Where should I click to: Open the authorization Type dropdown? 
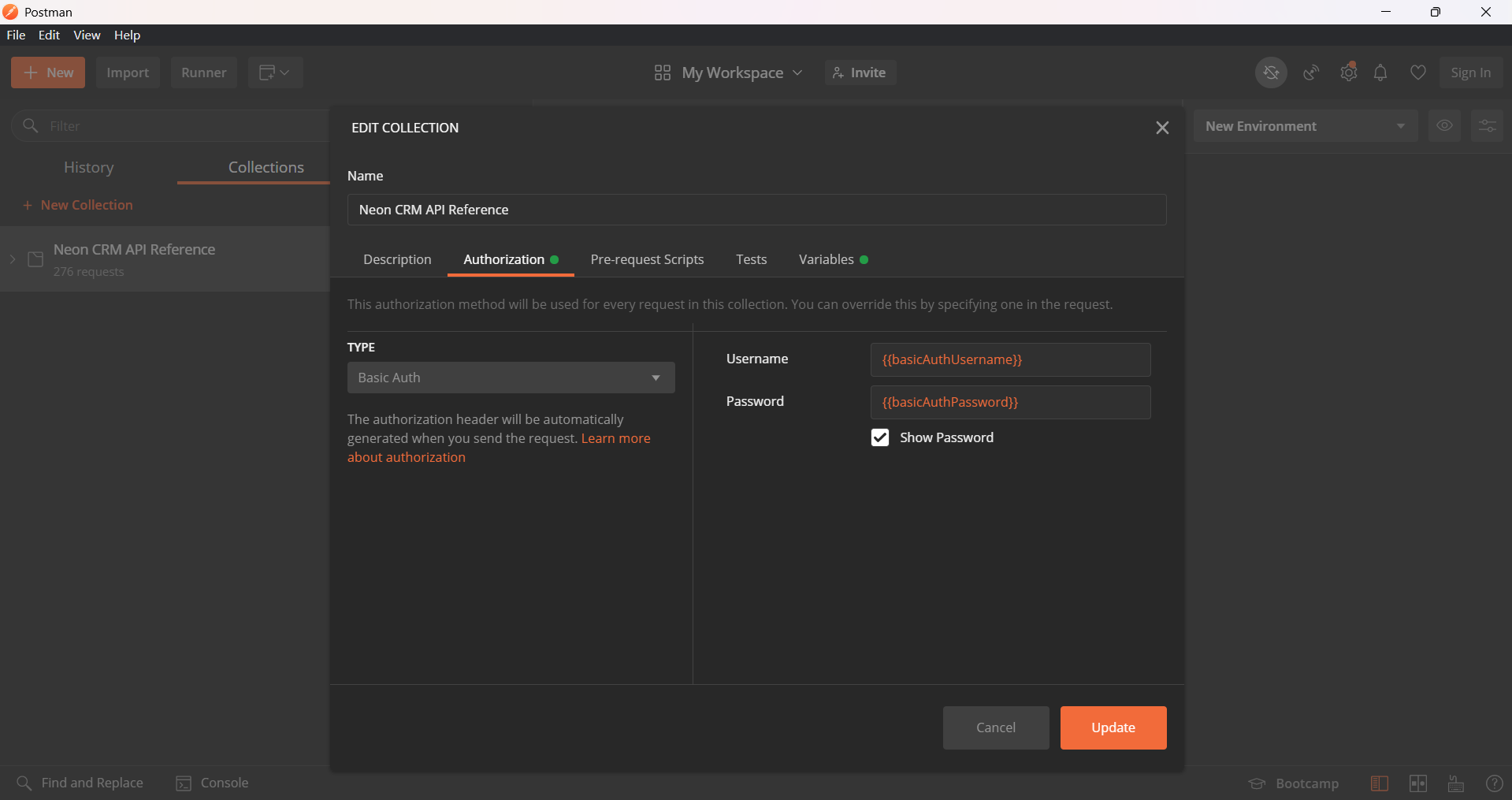pyautogui.click(x=511, y=378)
